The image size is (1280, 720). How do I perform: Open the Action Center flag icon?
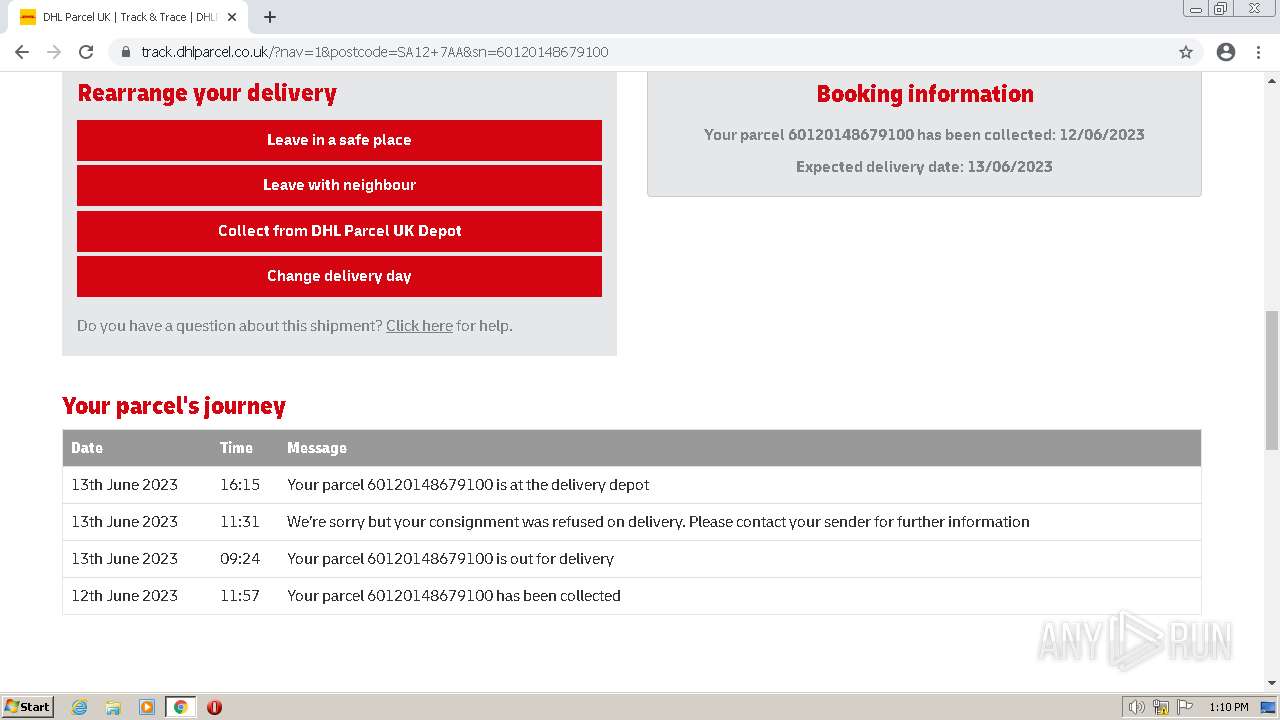(1184, 707)
